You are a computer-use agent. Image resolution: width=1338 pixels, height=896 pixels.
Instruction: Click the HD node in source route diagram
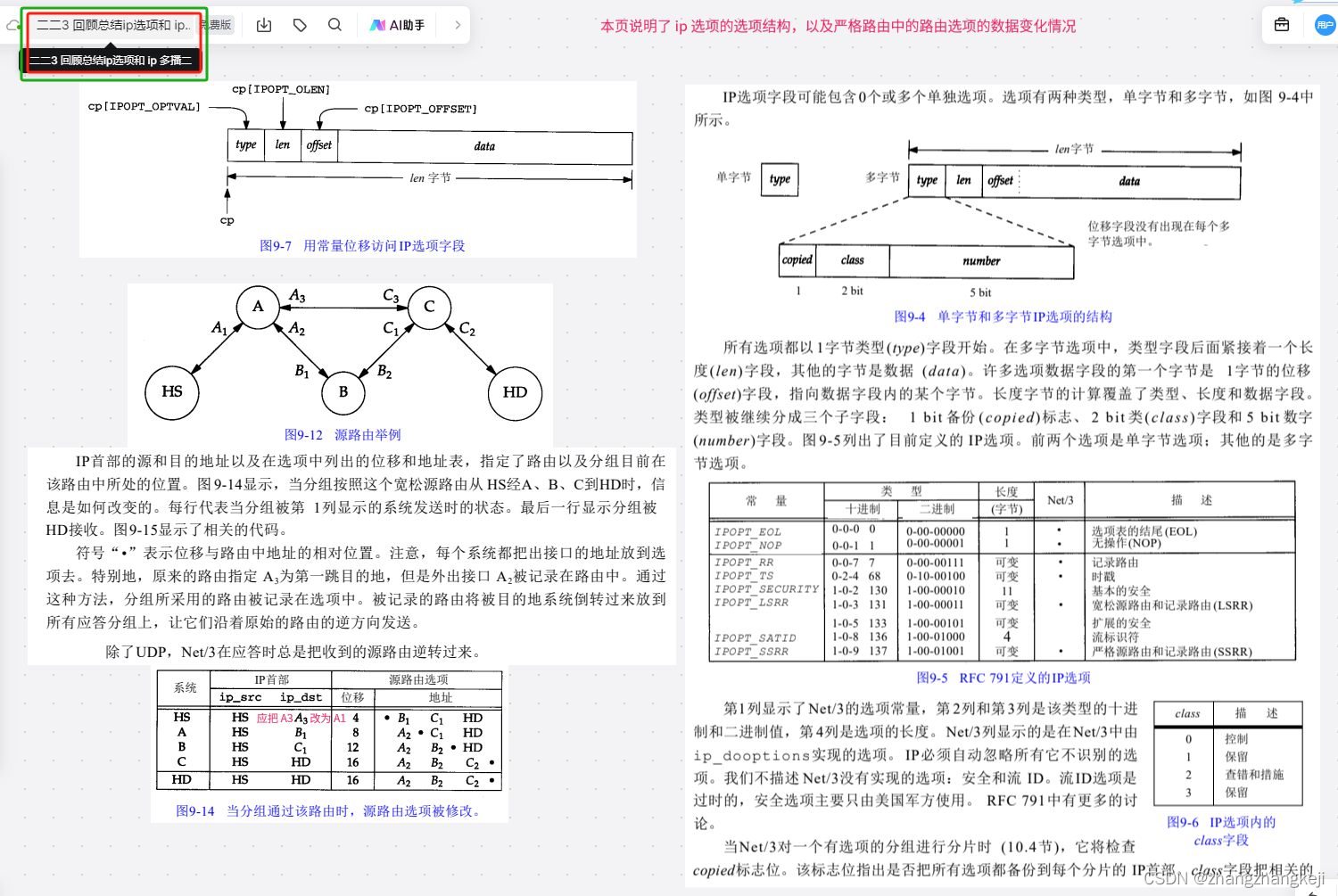point(515,392)
